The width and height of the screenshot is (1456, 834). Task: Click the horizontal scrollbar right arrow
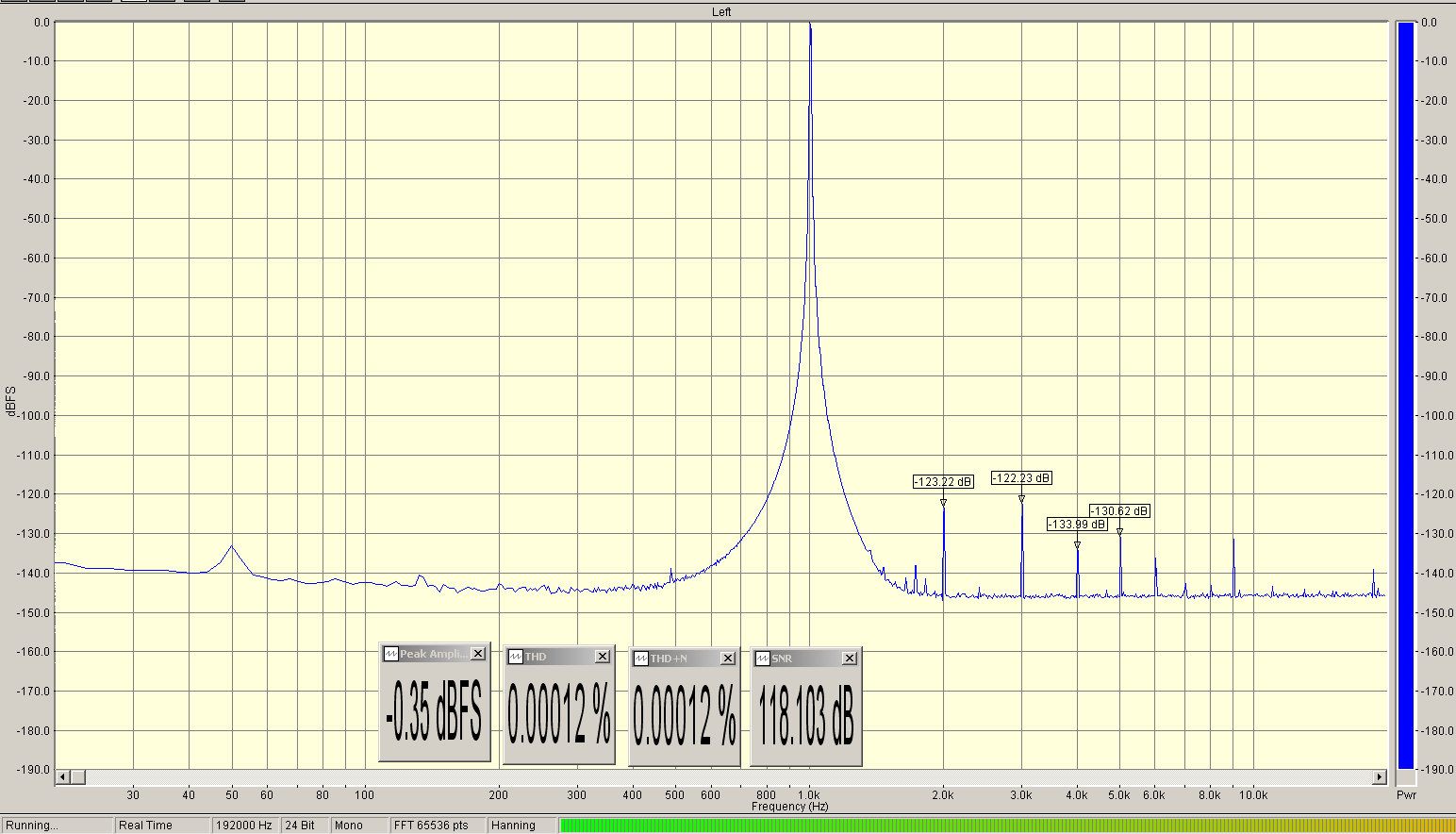(x=1380, y=777)
